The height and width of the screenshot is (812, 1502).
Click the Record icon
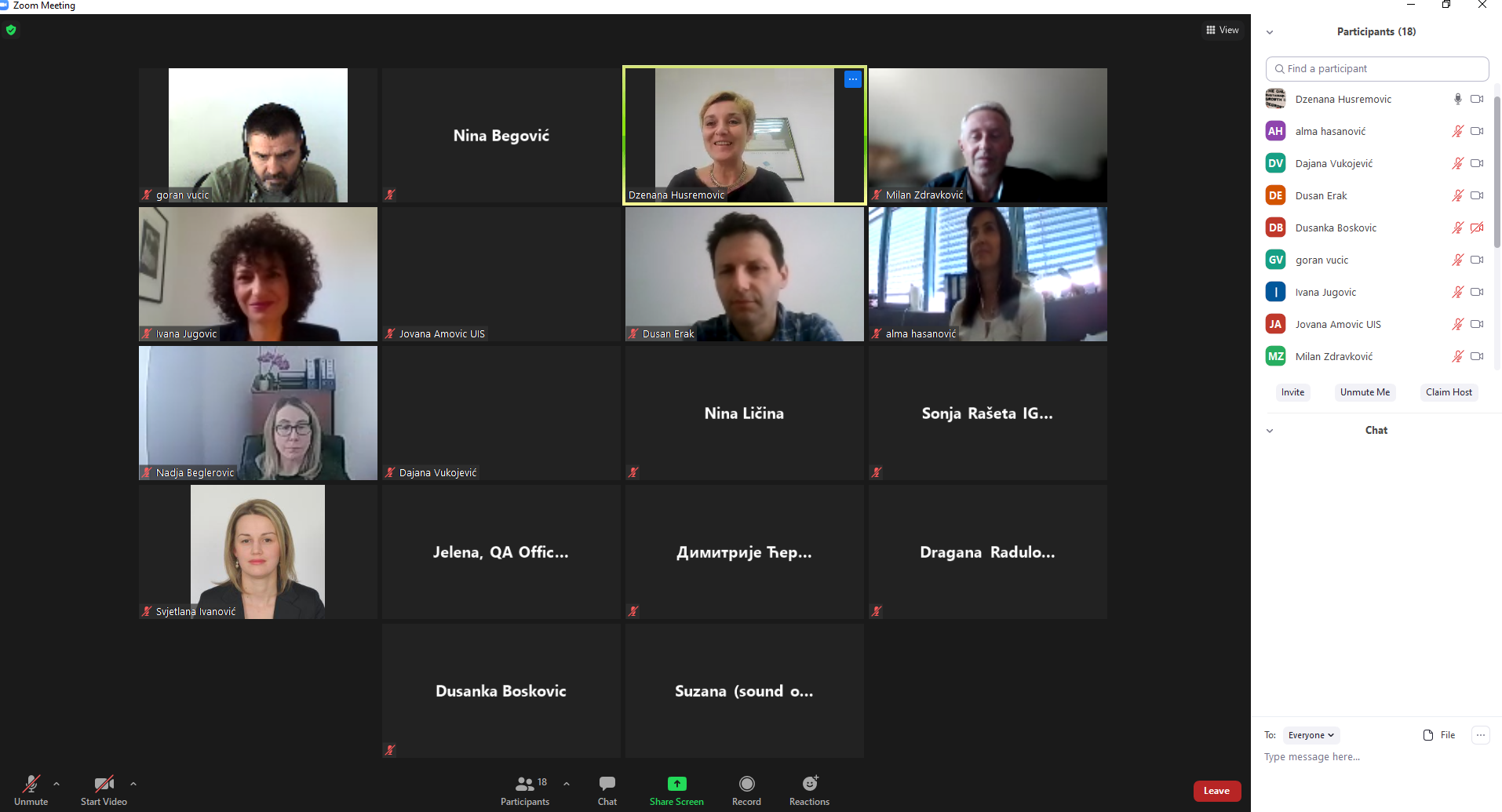click(x=747, y=783)
